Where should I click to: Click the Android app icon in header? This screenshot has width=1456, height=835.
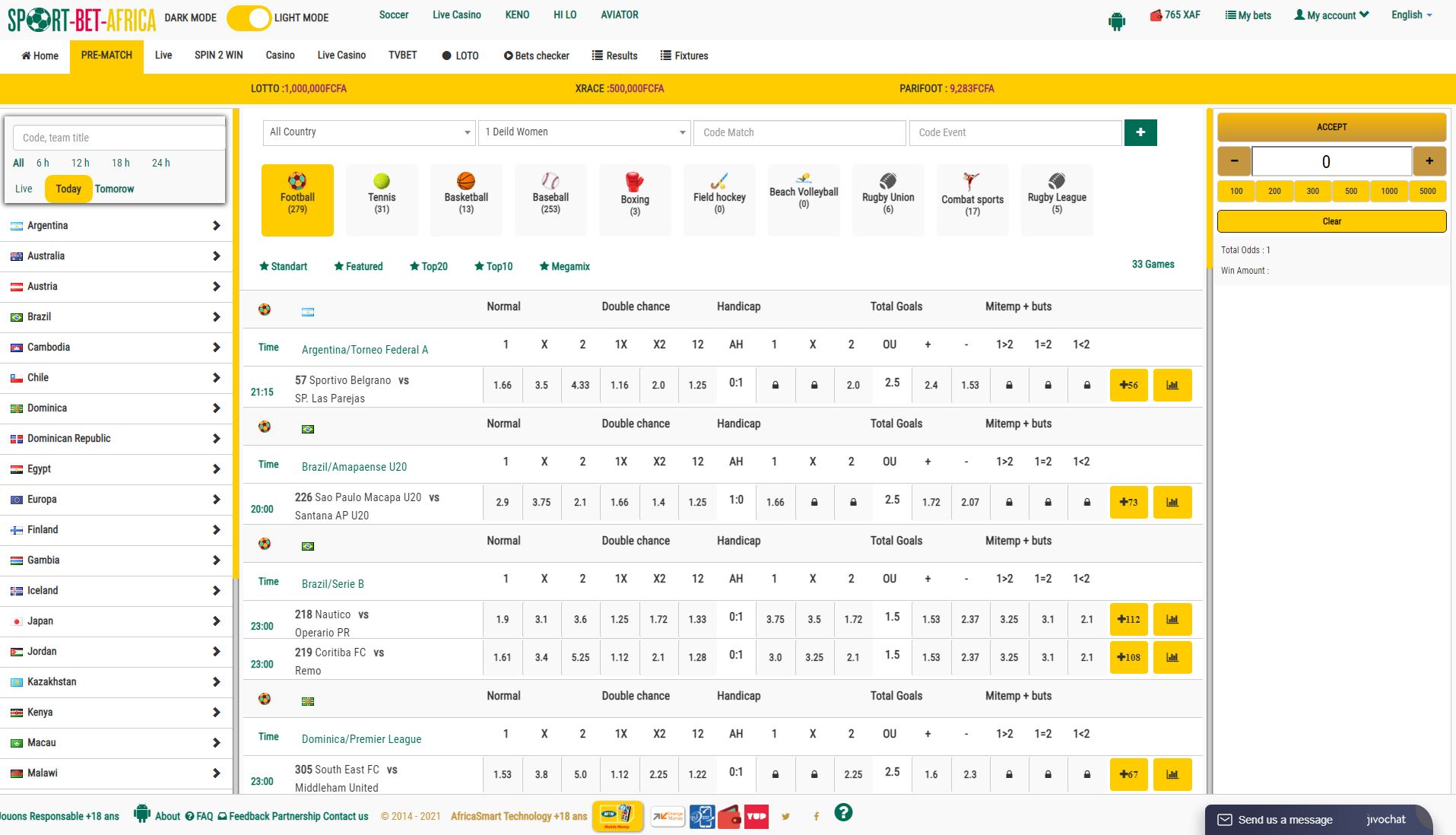(x=1116, y=21)
